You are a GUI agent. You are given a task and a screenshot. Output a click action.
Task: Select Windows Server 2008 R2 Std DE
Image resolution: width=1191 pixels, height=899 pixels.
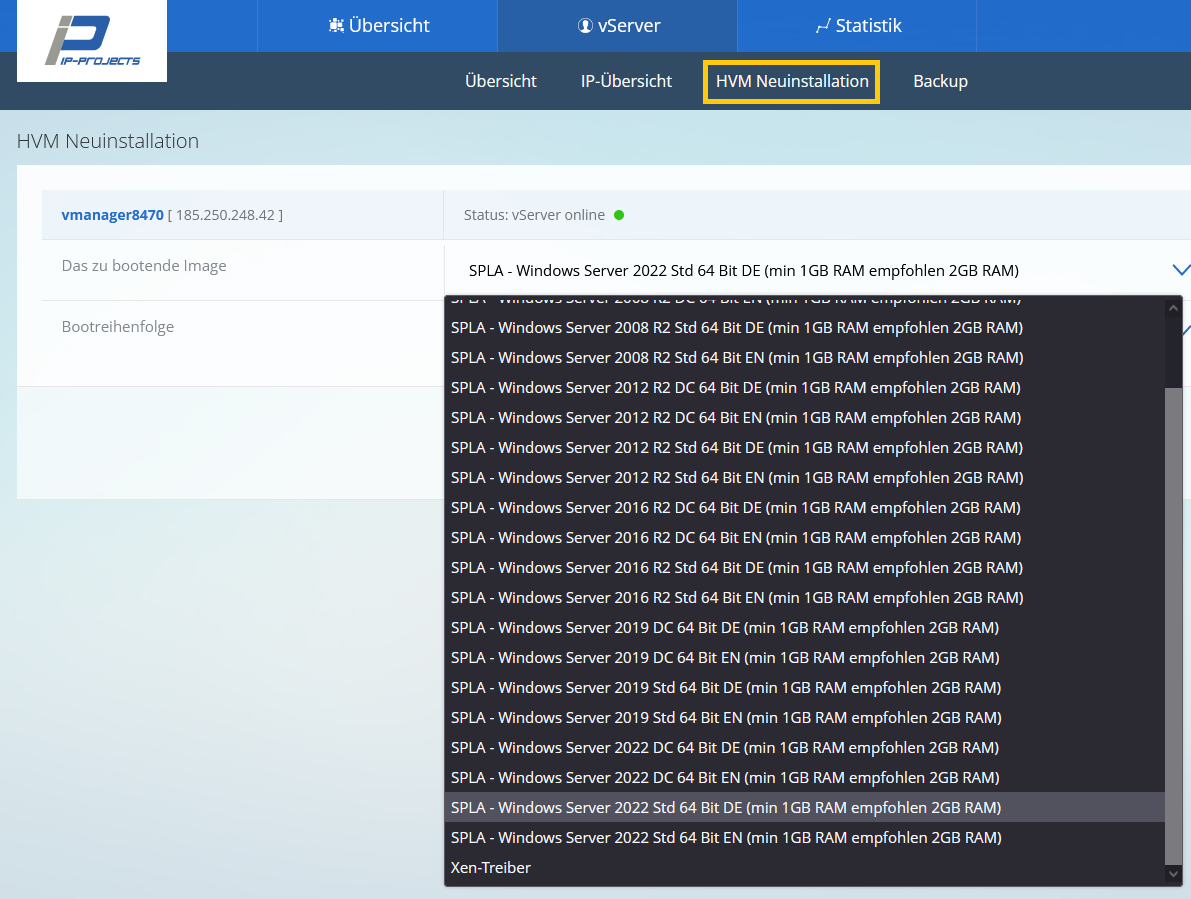804,328
